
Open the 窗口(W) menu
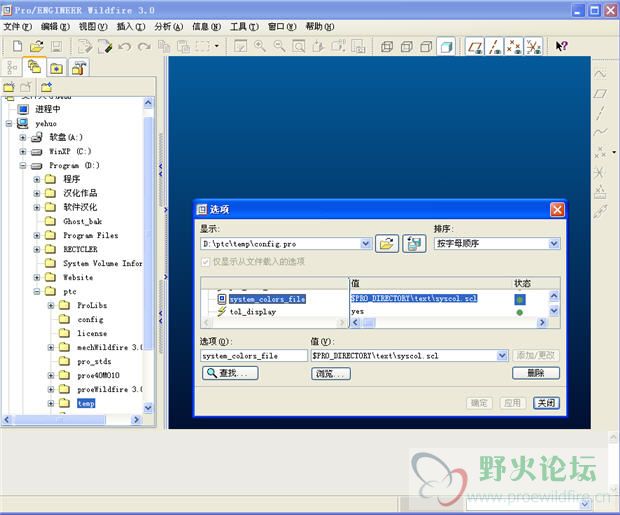pyautogui.click(x=282, y=27)
